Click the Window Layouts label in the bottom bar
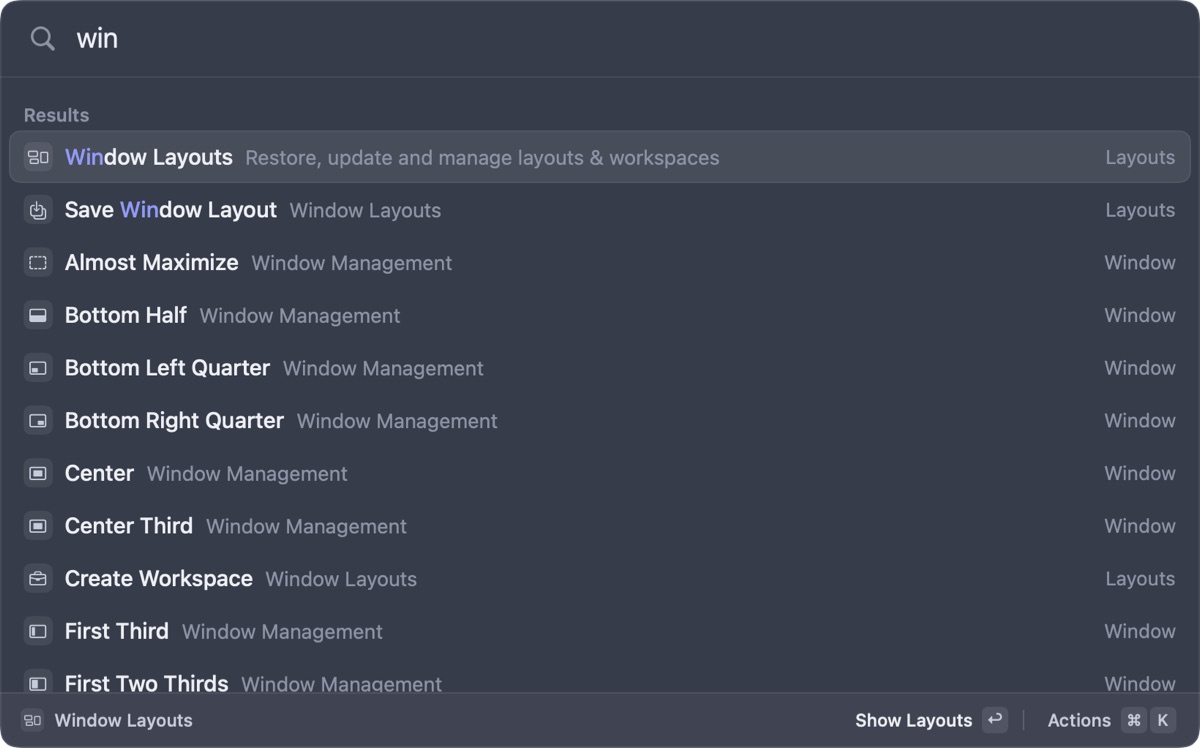The width and height of the screenshot is (1200, 748). (123, 720)
